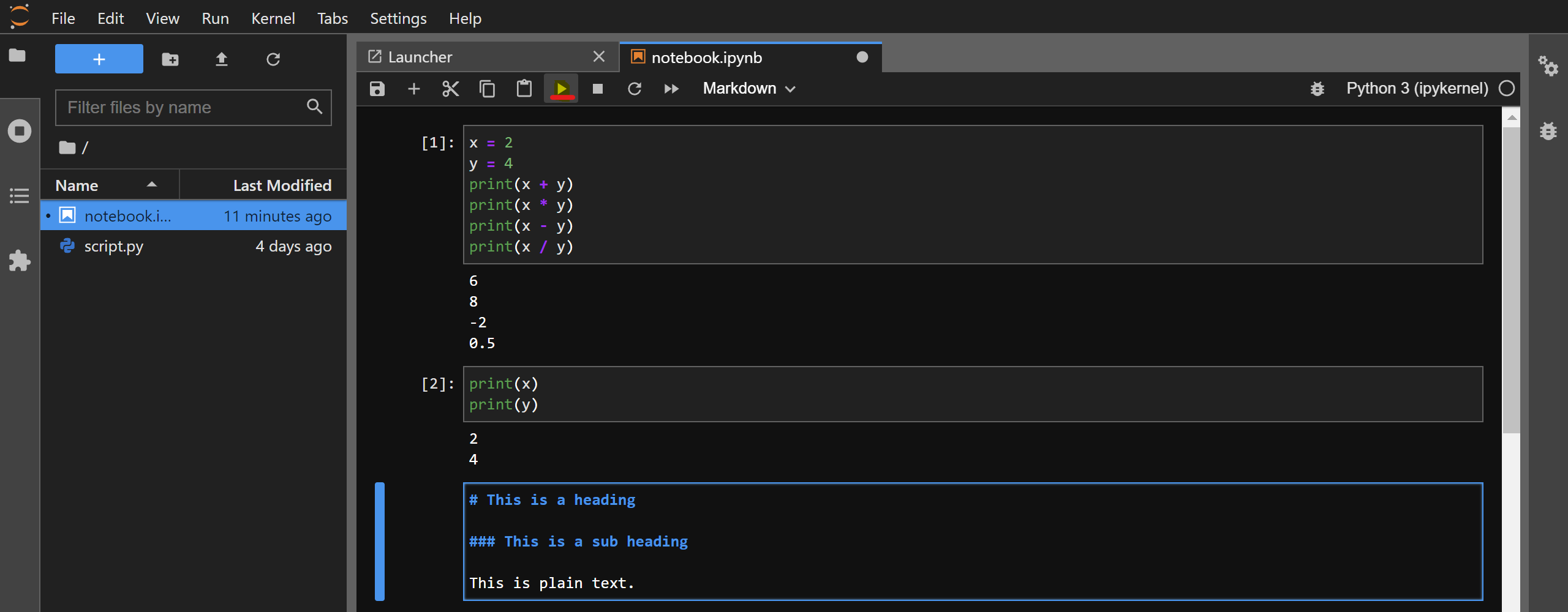
Task: Click the unsaved dot on notebook.ipynb tab
Action: point(862,57)
